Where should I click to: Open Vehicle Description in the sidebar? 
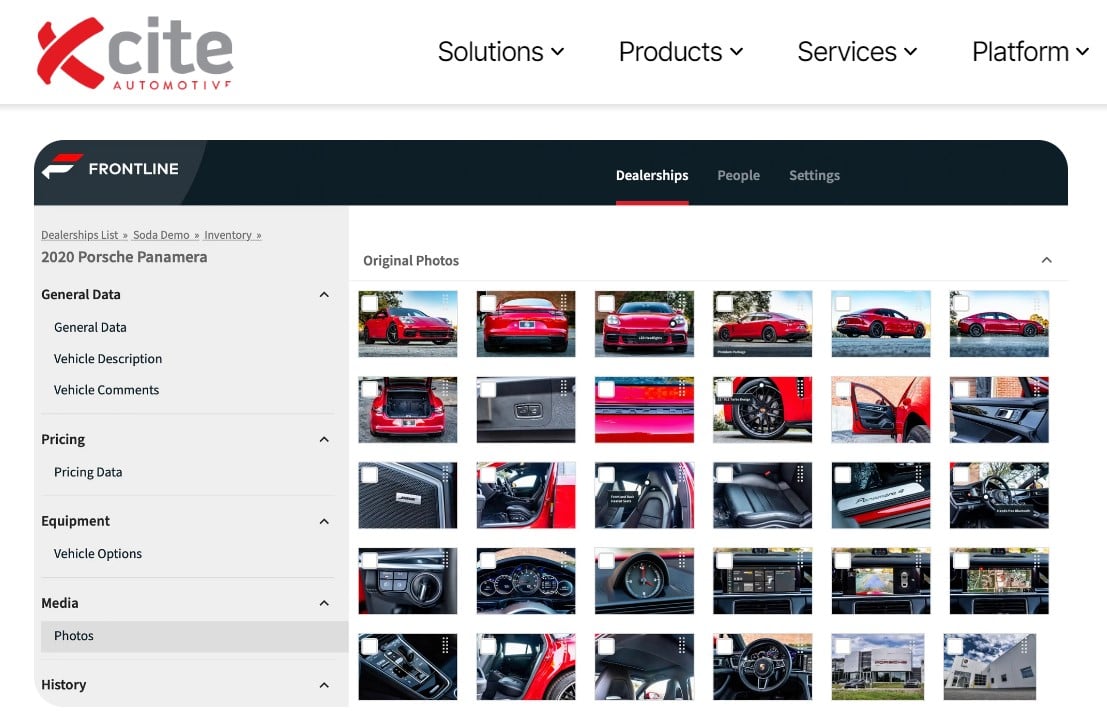[108, 359]
